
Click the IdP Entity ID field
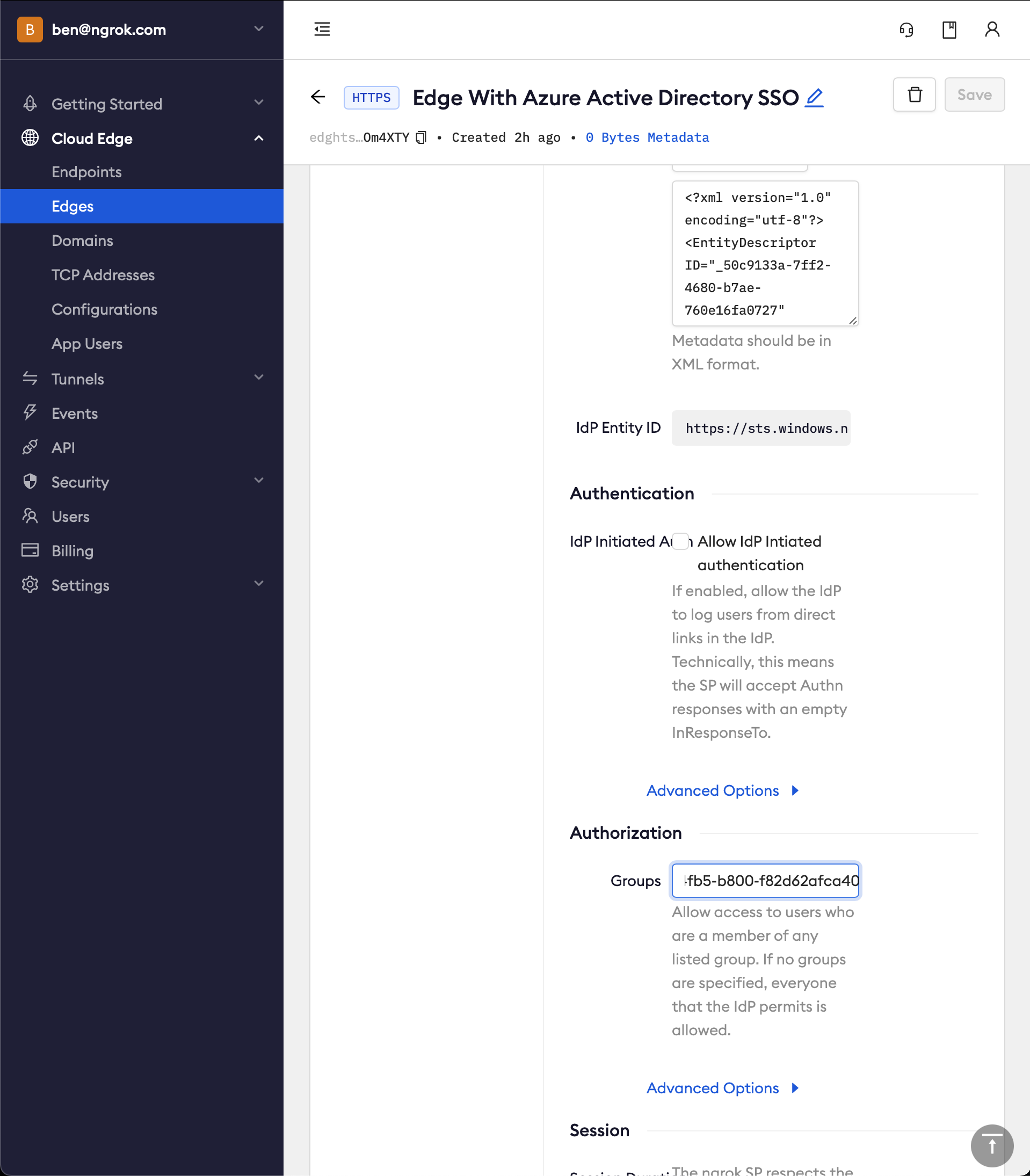coord(761,428)
